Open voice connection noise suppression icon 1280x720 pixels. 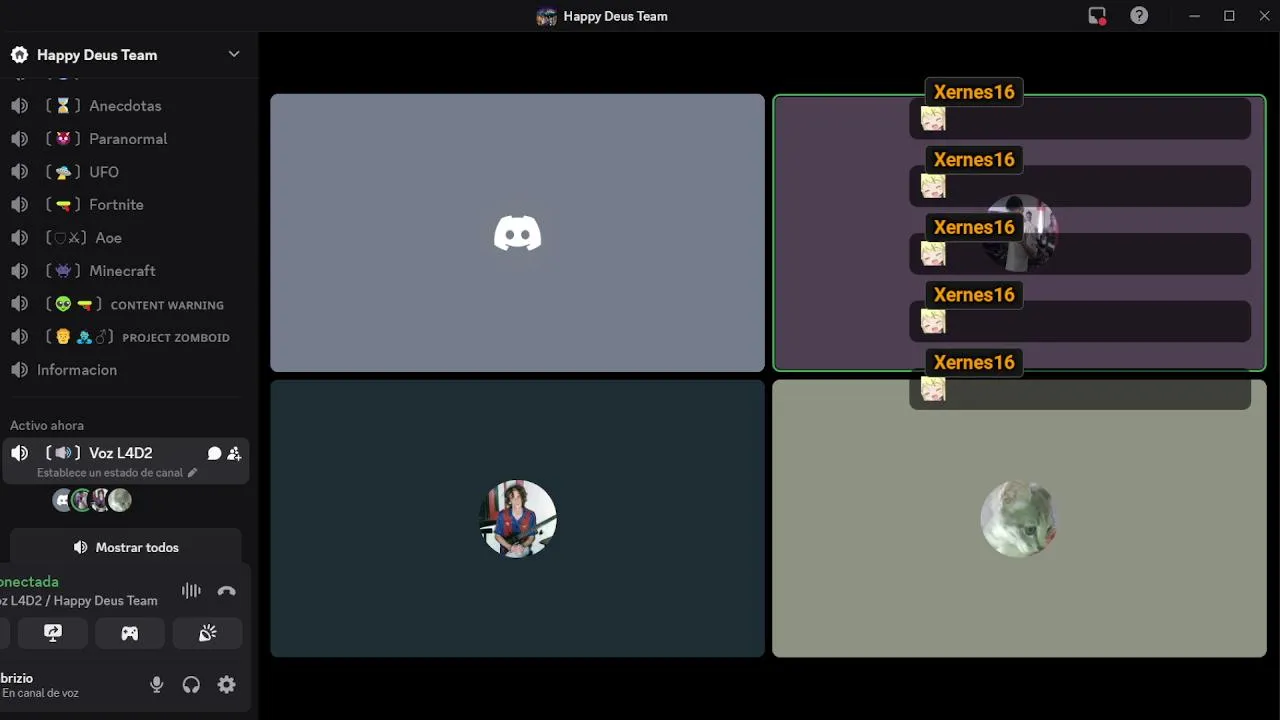pyautogui.click(x=191, y=591)
